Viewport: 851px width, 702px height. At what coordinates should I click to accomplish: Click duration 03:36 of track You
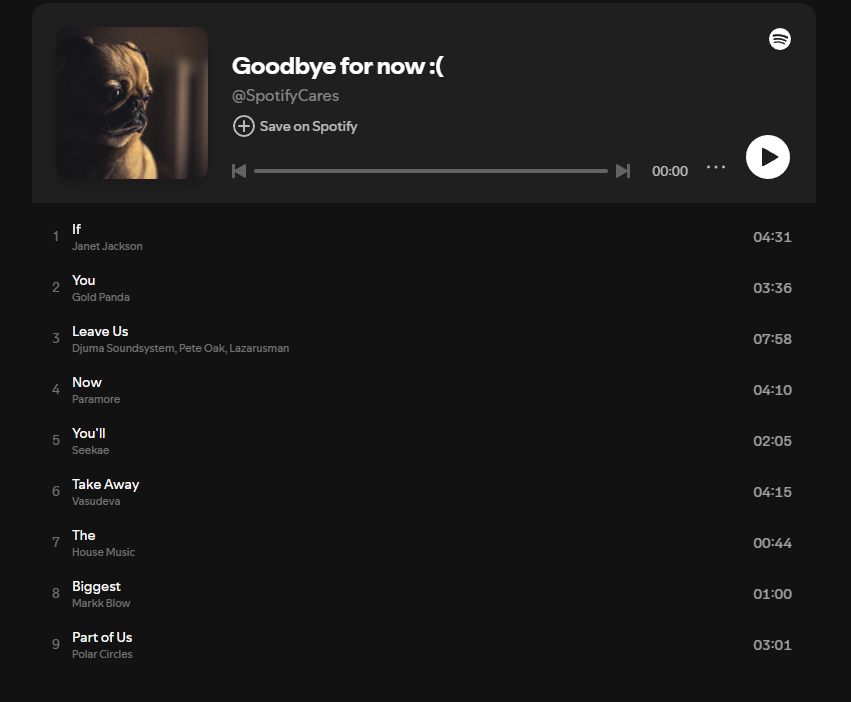tap(772, 288)
